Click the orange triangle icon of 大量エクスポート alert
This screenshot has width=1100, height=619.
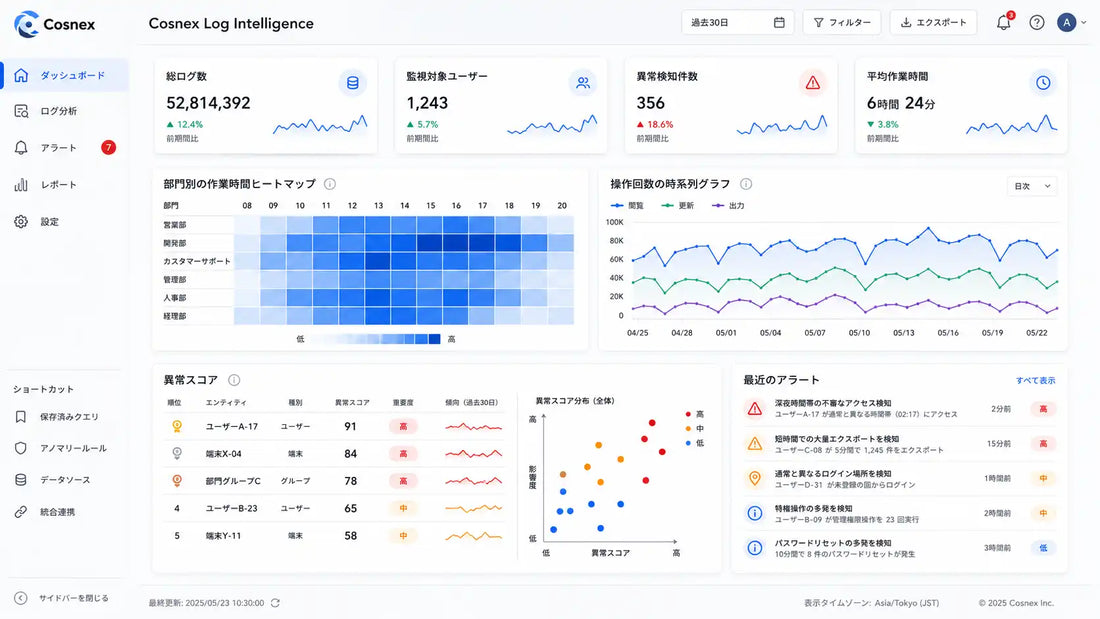click(755, 444)
